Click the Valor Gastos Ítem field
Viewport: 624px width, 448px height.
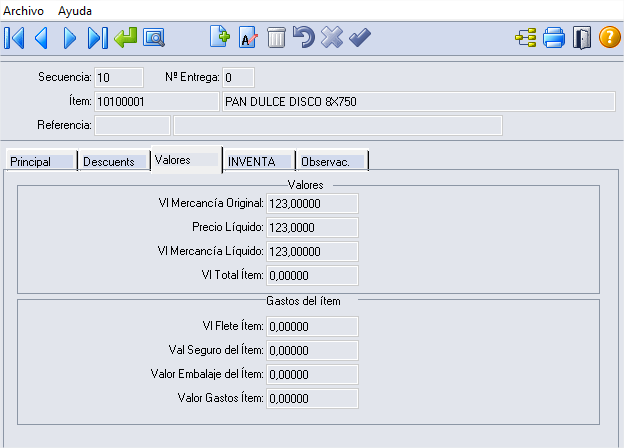(312, 398)
